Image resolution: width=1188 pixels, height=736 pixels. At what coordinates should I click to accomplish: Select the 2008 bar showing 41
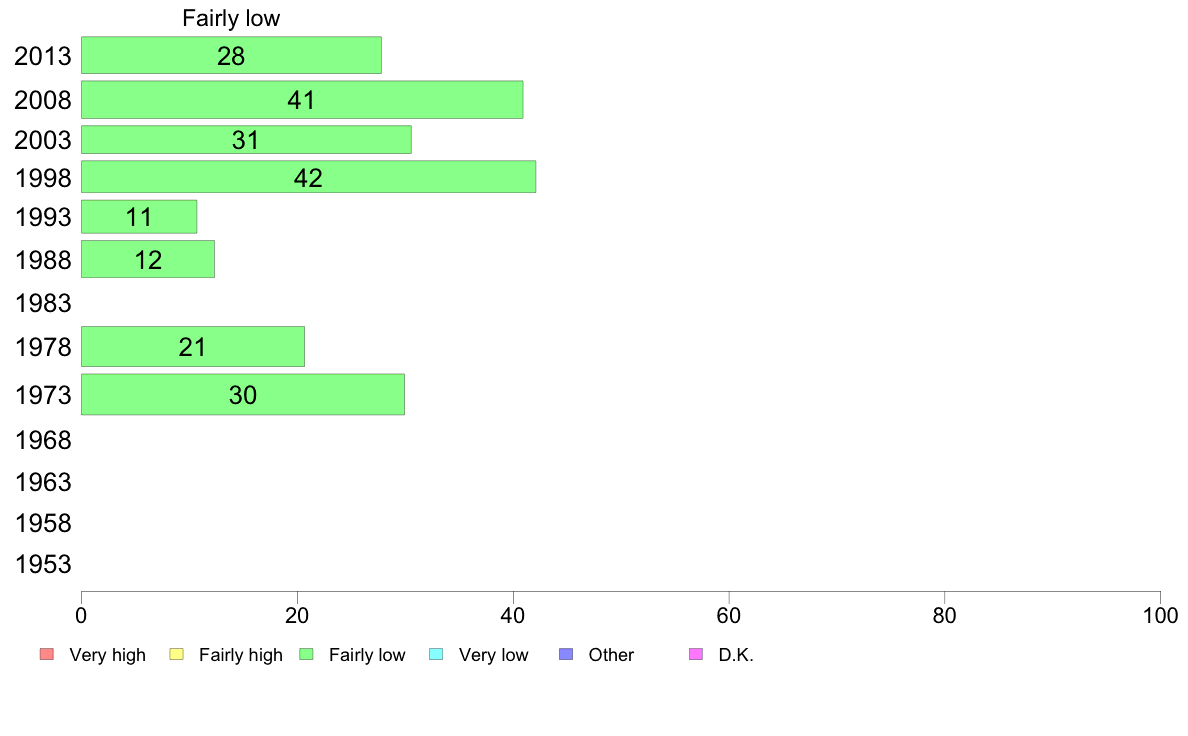[x=302, y=99]
